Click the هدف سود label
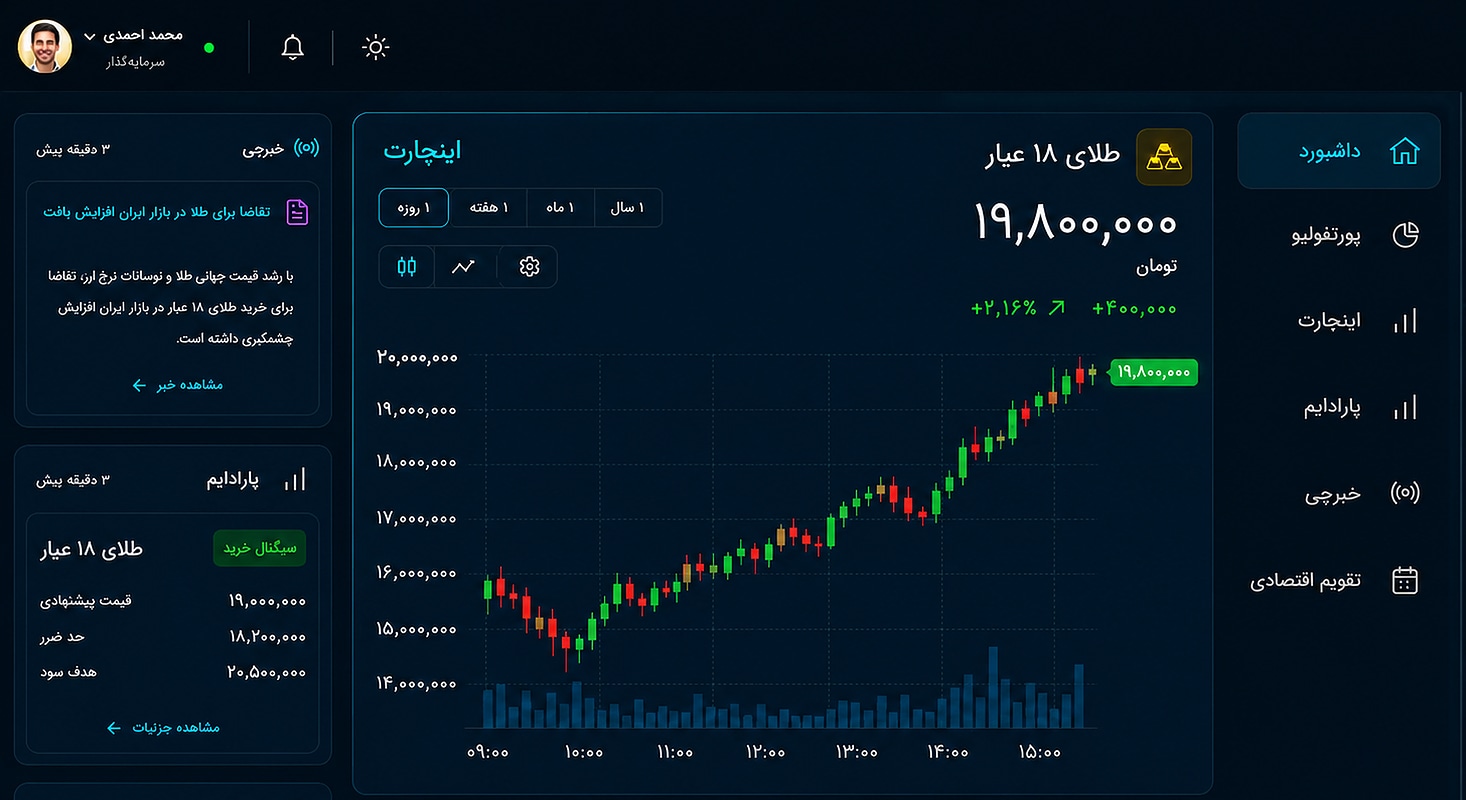The width and height of the screenshot is (1466, 800). [x=68, y=672]
